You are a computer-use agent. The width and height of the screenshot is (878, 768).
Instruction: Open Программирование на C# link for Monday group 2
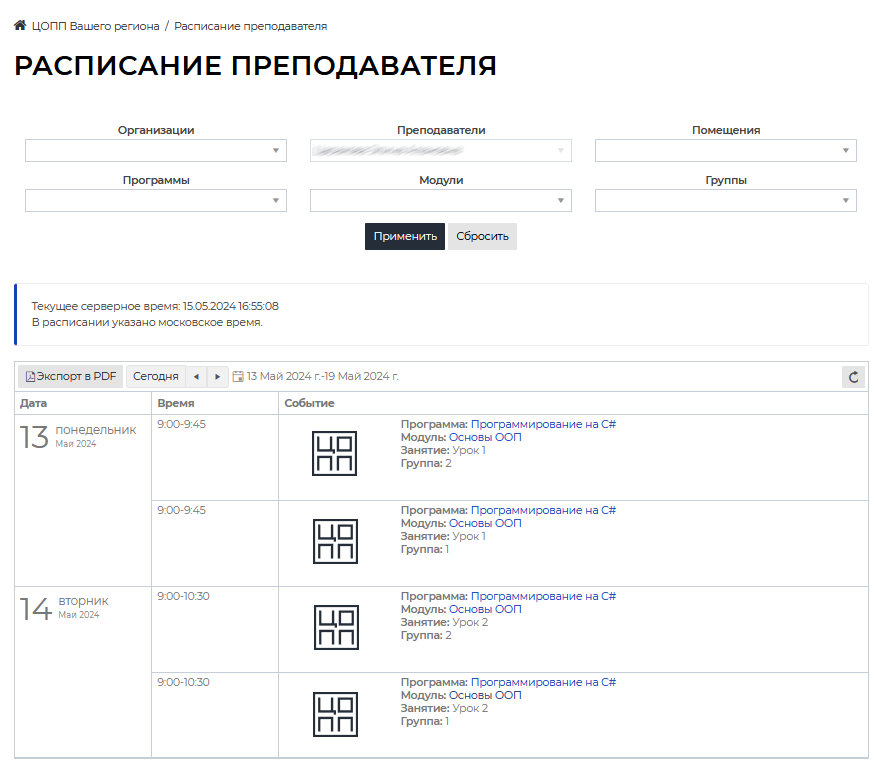(x=543, y=424)
